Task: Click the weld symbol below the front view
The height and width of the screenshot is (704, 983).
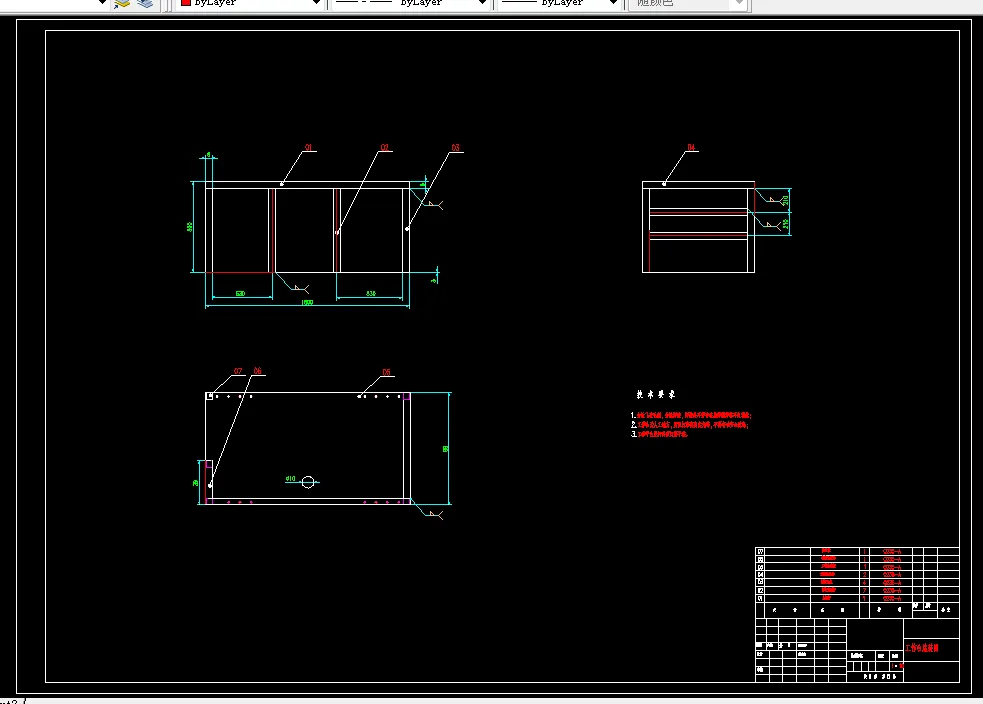Action: (x=300, y=288)
